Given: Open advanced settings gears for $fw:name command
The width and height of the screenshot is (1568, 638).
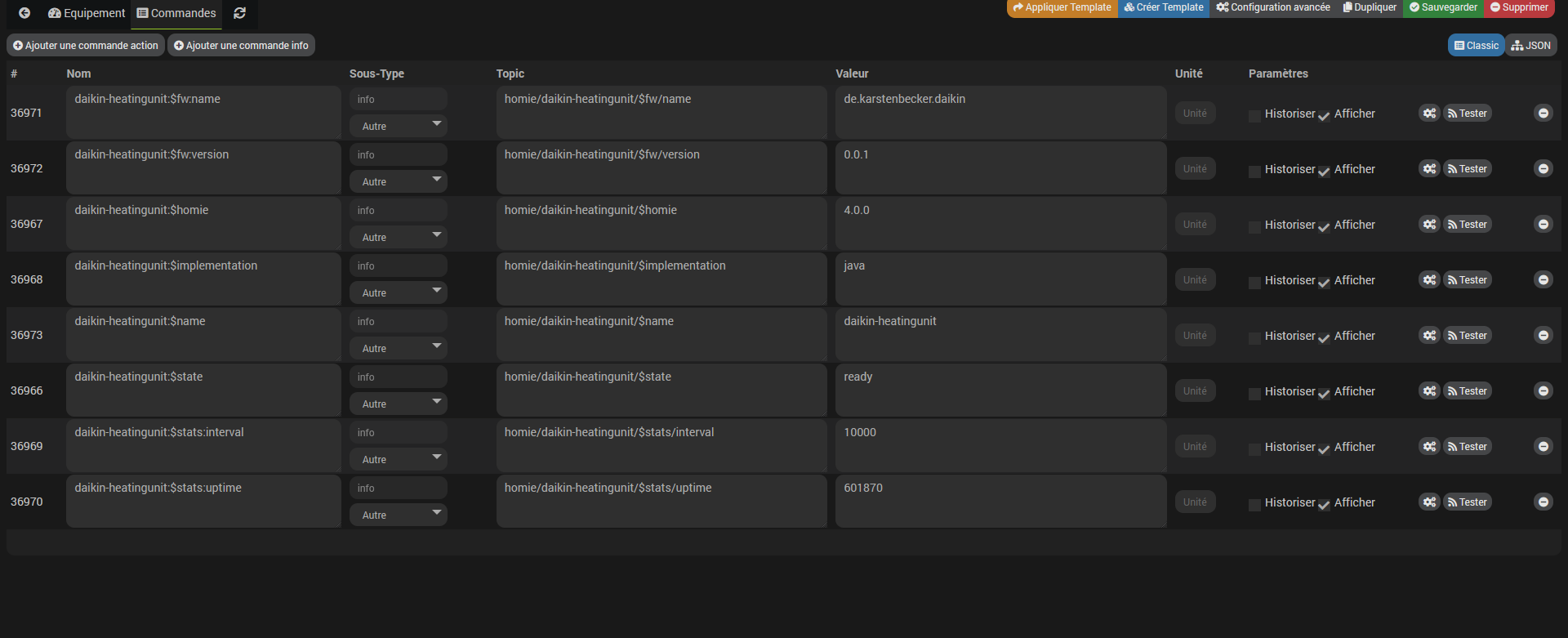Looking at the screenshot, I should (1428, 114).
